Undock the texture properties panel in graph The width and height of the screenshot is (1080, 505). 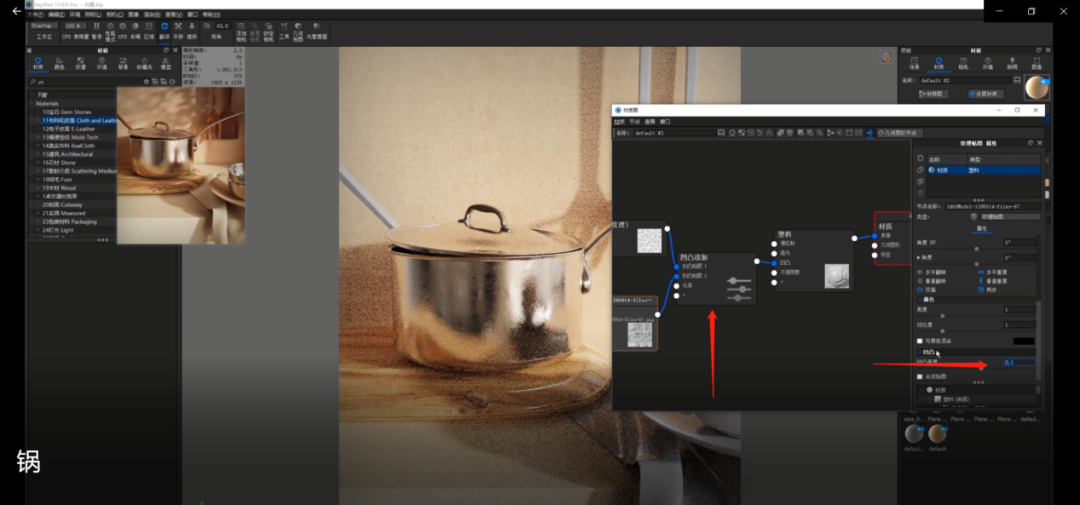(x=1030, y=143)
